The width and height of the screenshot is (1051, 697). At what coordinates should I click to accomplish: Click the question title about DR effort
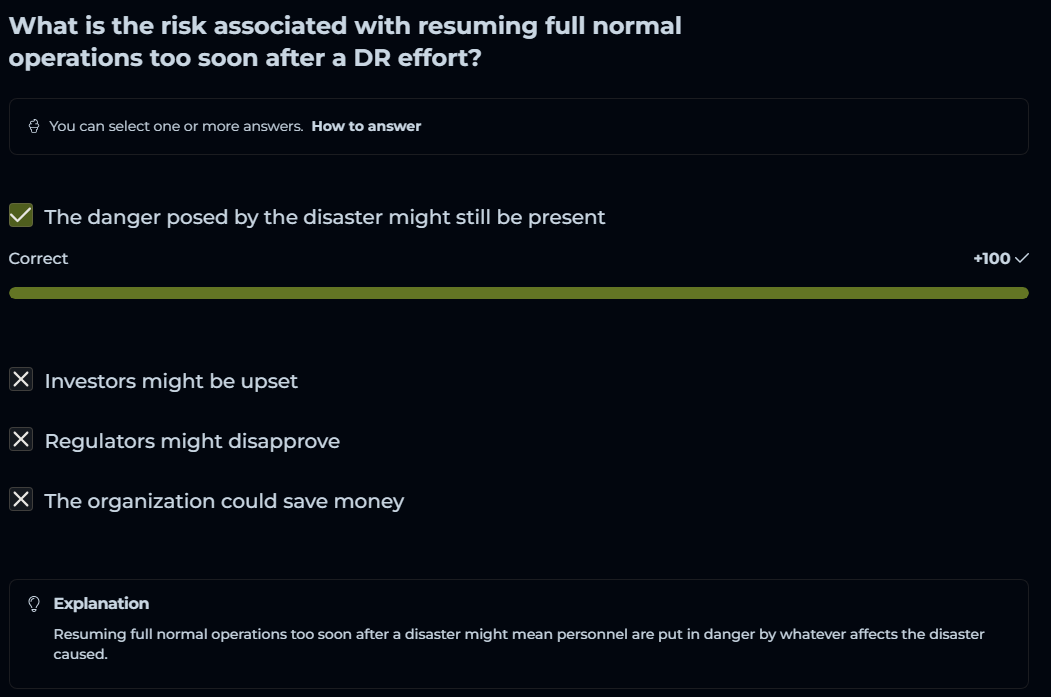click(x=345, y=42)
